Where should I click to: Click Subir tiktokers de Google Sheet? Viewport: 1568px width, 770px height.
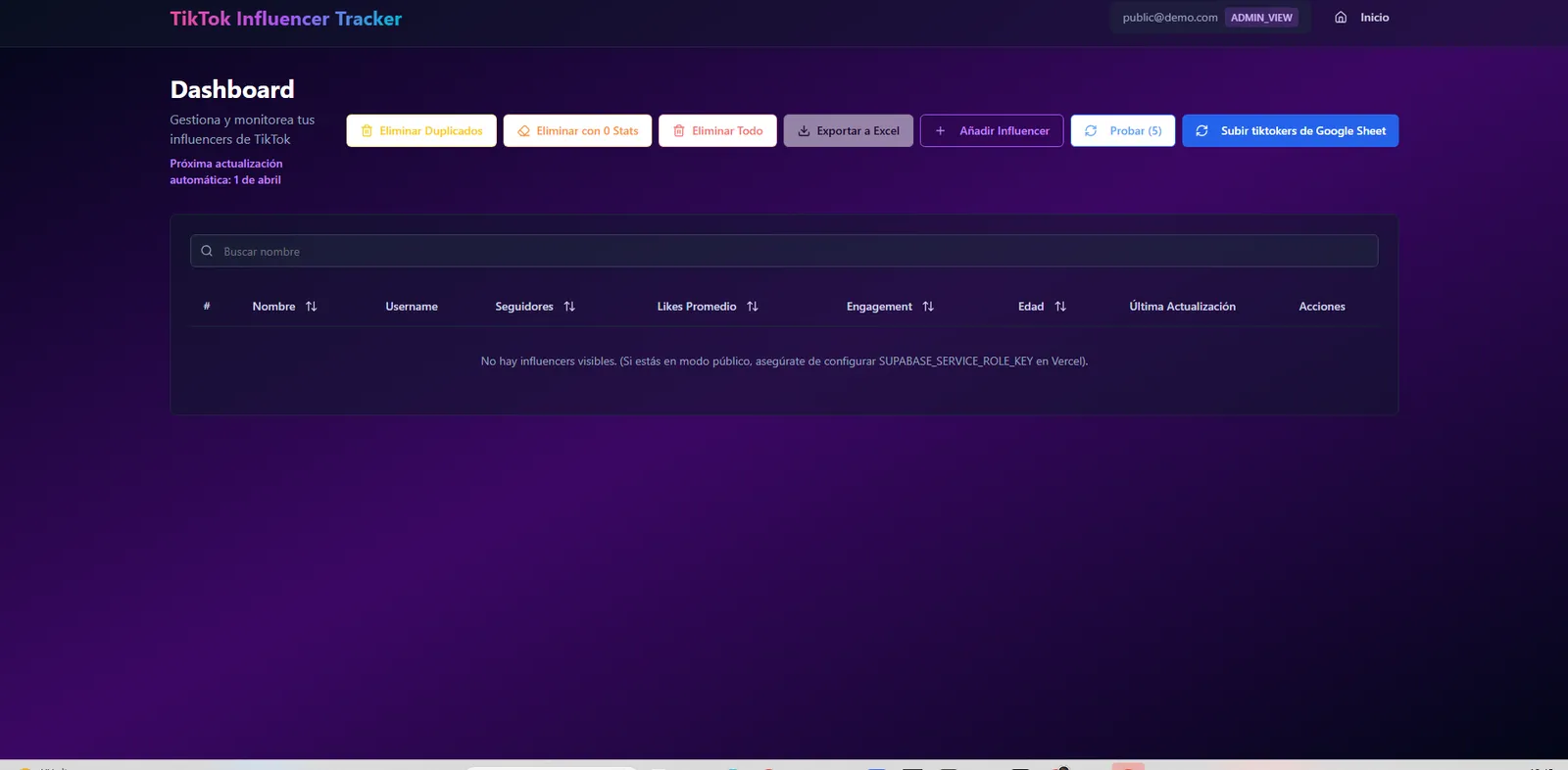pyautogui.click(x=1290, y=130)
